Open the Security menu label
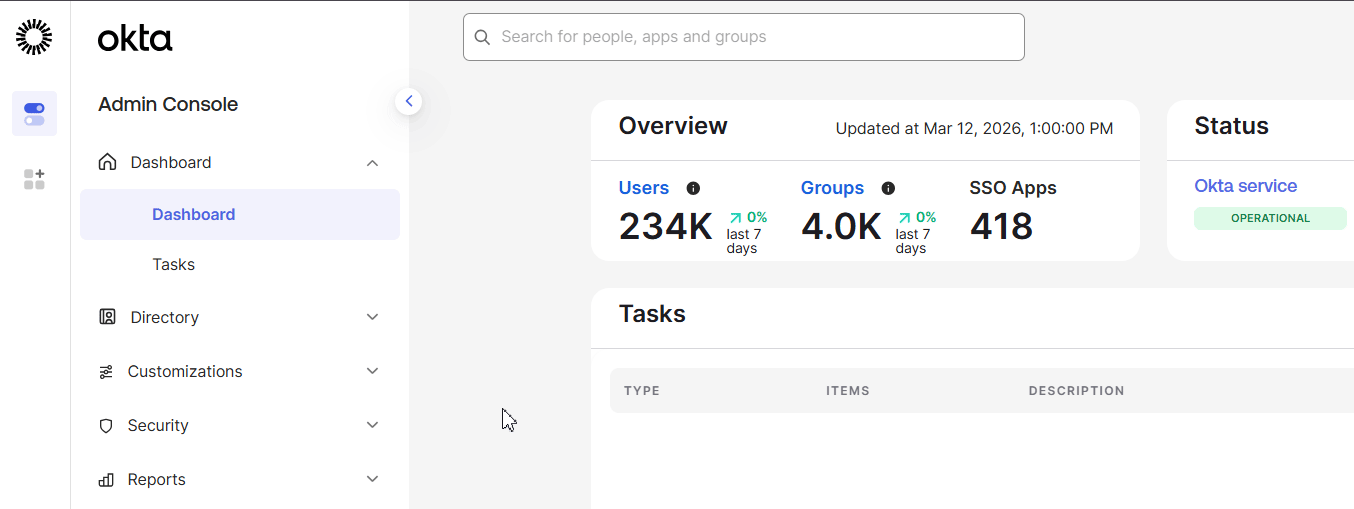Image resolution: width=1354 pixels, height=509 pixels. 158,425
